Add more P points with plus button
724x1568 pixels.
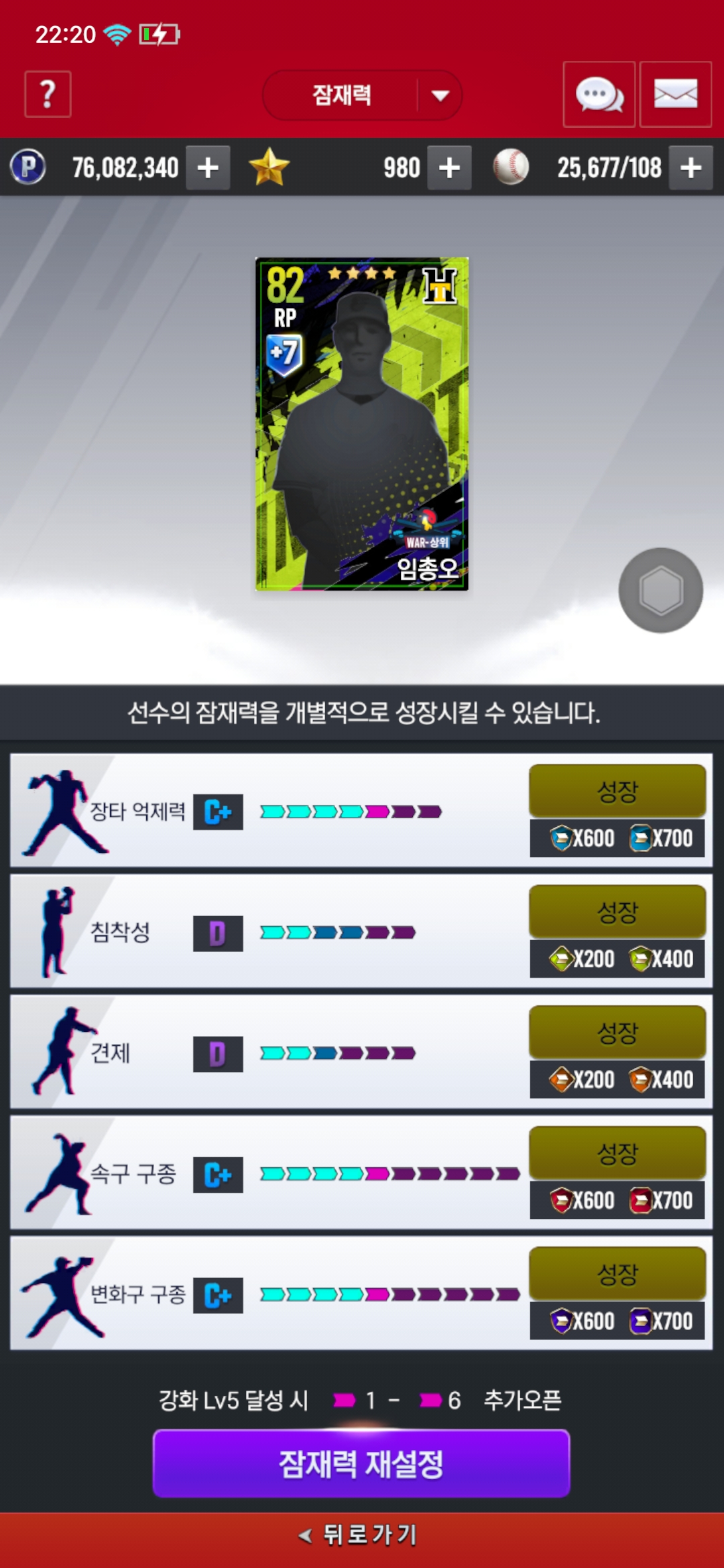click(x=208, y=168)
